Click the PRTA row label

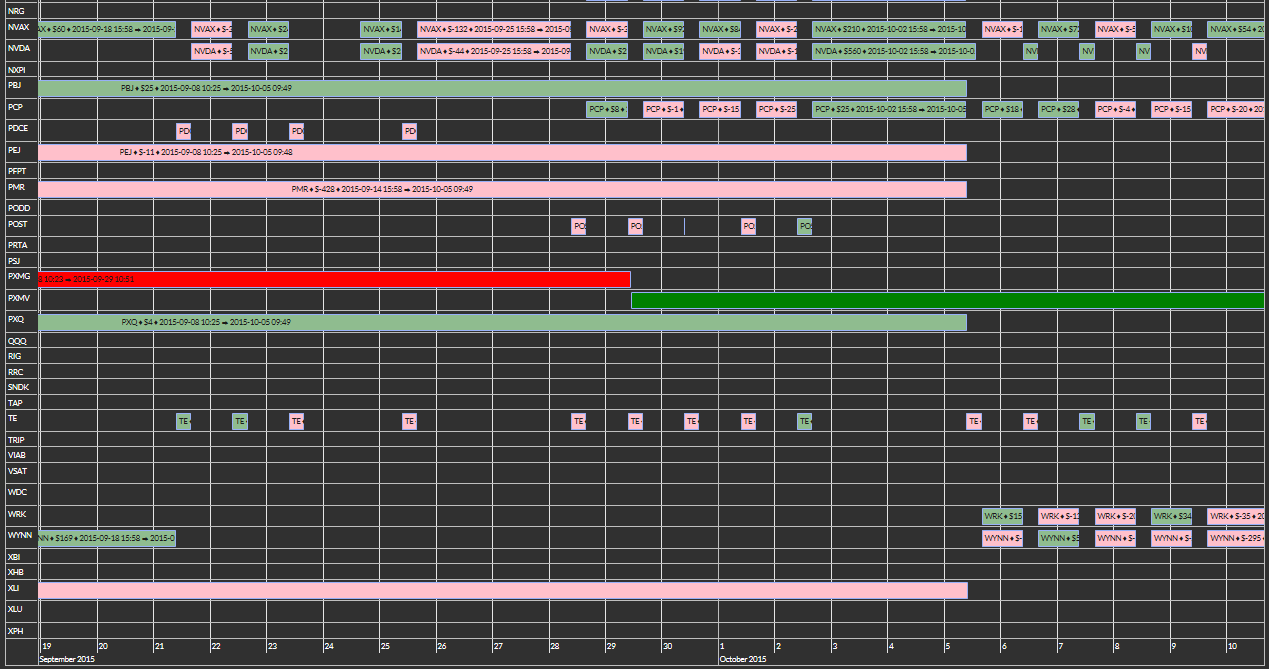click(x=18, y=245)
